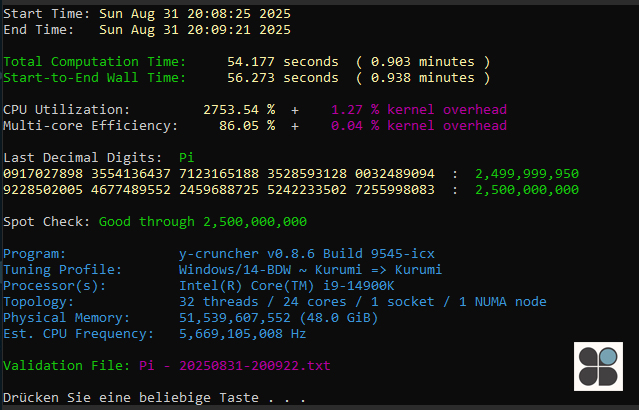Click the Total Computation Time label
Viewport: 639px width, 410px height.
(x=95, y=62)
